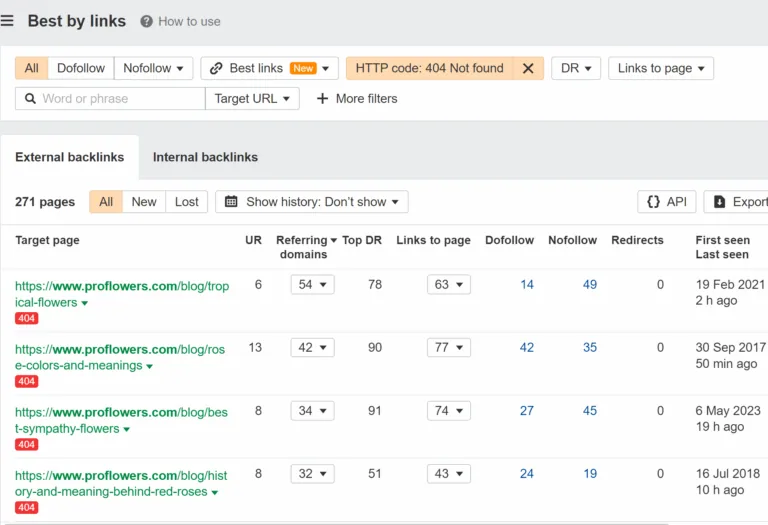
Task: Click the API braces icon
Action: pyautogui.click(x=653, y=201)
